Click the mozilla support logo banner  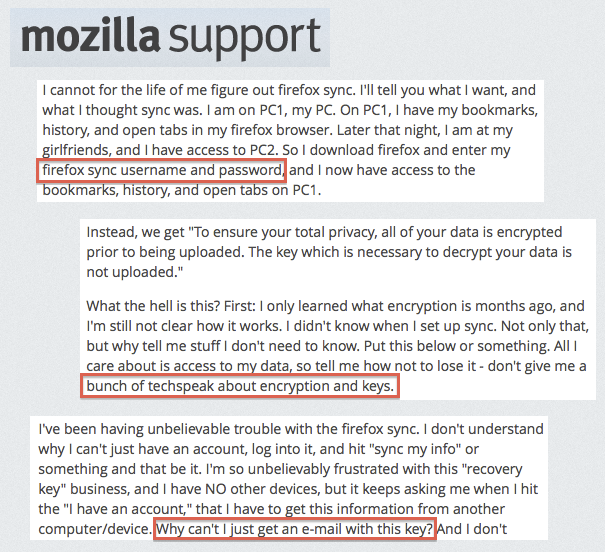[x=170, y=37]
